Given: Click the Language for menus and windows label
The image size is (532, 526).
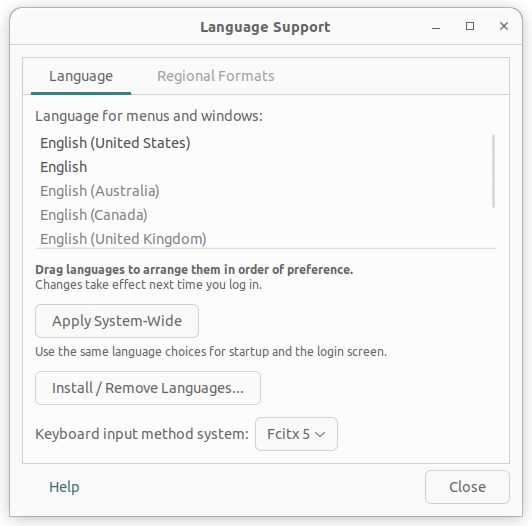Looking at the screenshot, I should [x=149, y=116].
